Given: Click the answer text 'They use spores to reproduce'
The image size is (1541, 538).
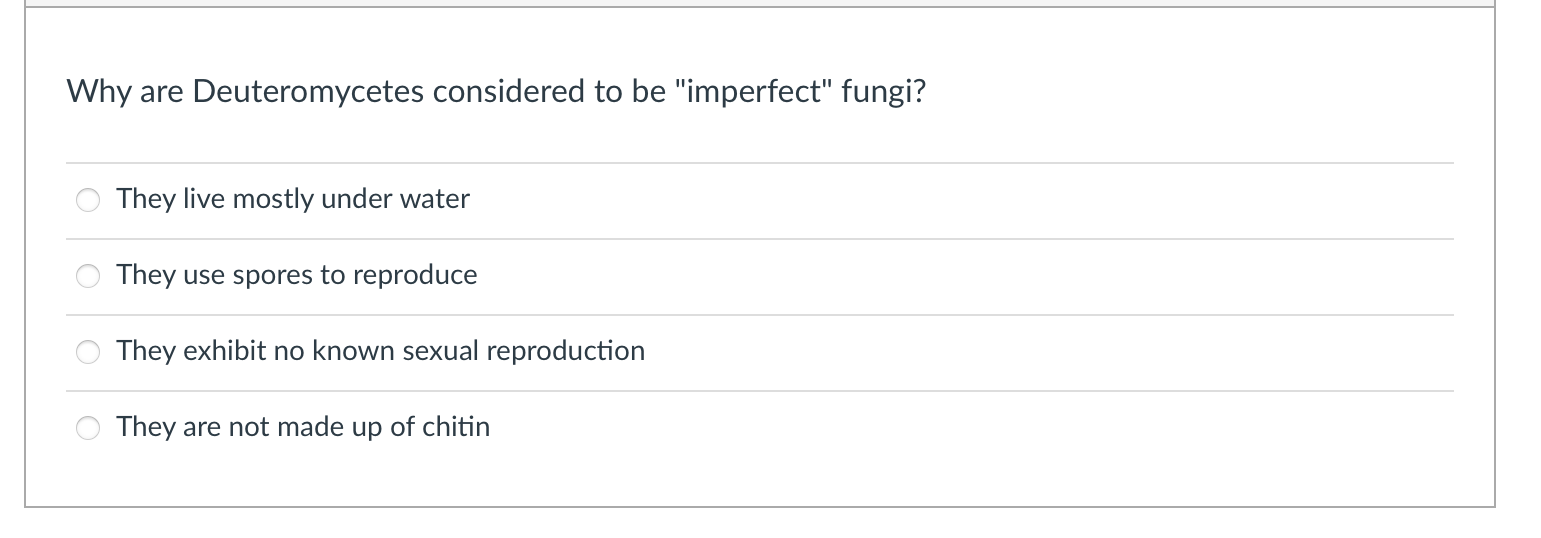Looking at the screenshot, I should 296,275.
